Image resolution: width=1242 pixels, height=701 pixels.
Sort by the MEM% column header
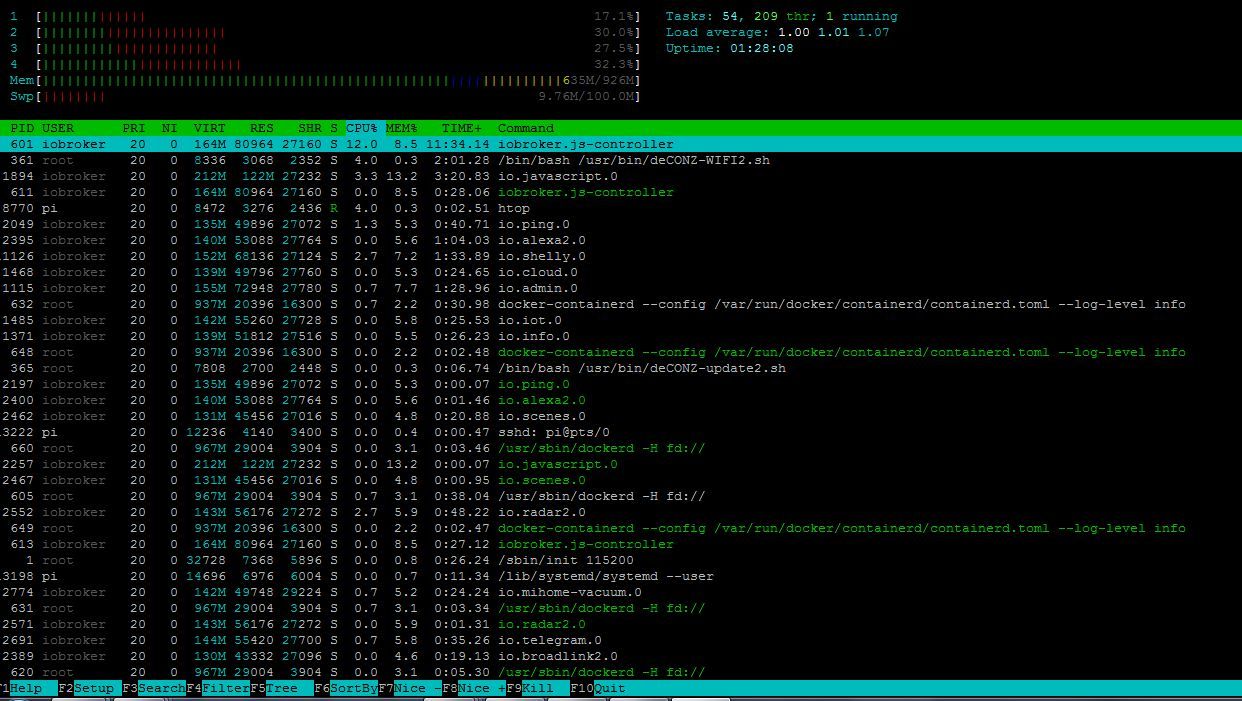402,128
